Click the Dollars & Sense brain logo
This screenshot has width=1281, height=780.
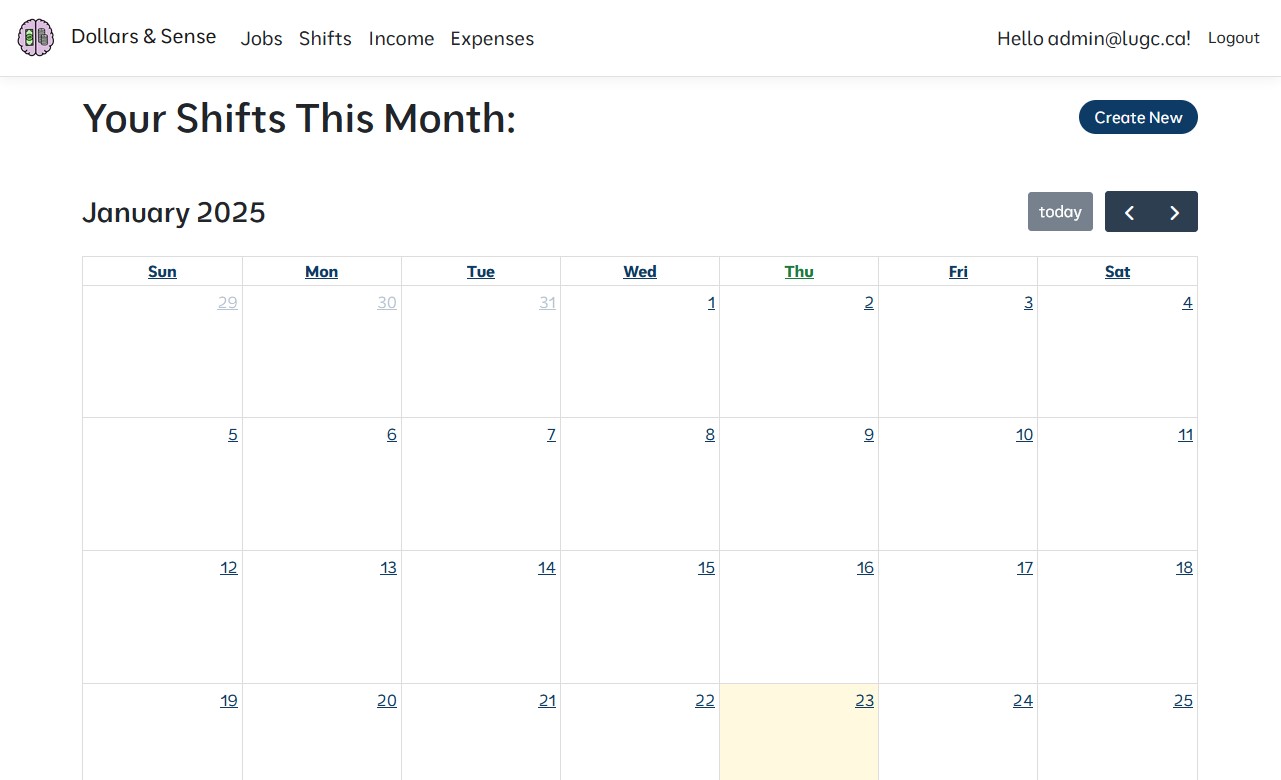[35, 37]
